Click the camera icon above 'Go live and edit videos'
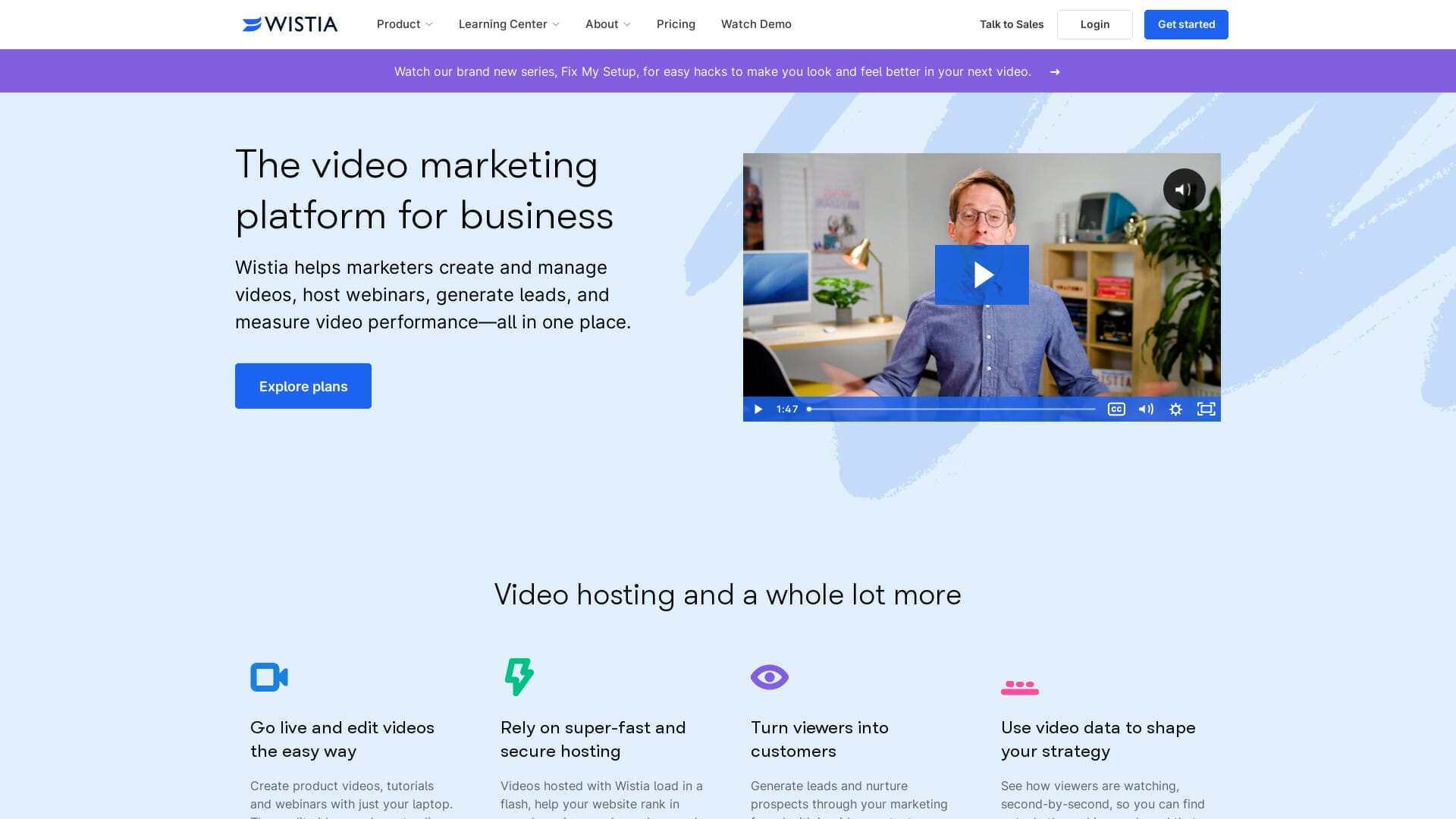Screen dimensions: 1456x819 (x=269, y=676)
